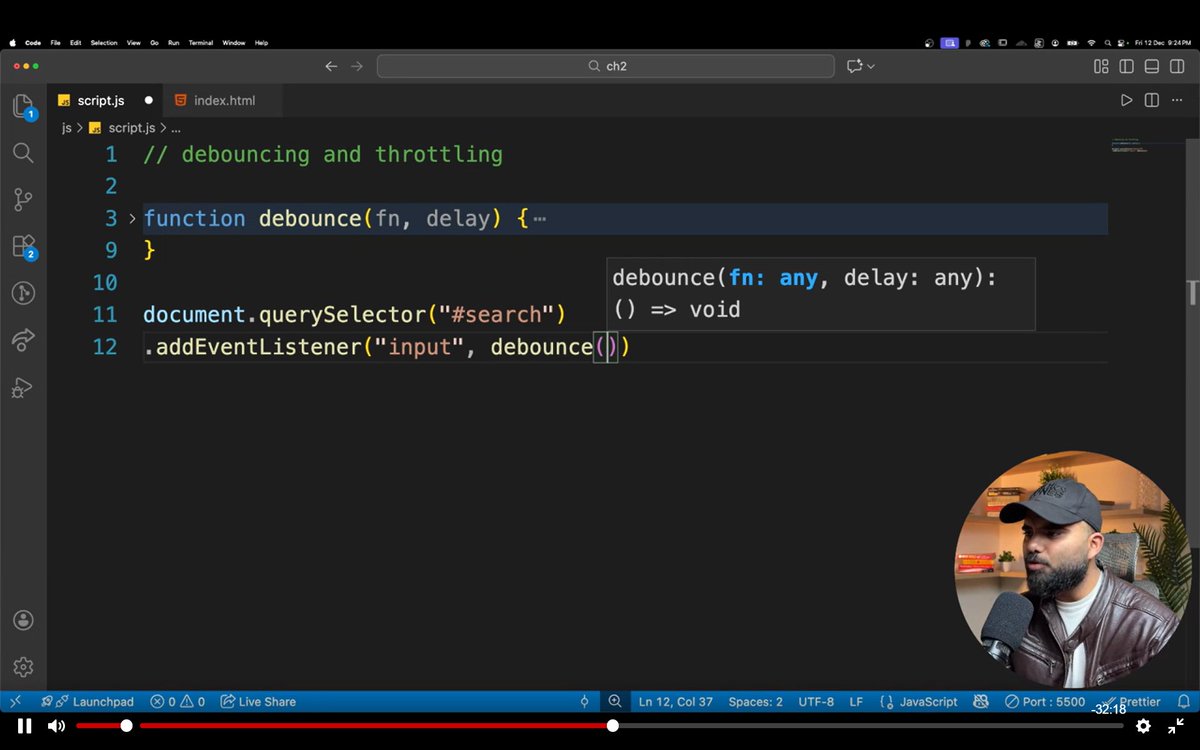Click the Customize Layout icon

tap(1101, 66)
